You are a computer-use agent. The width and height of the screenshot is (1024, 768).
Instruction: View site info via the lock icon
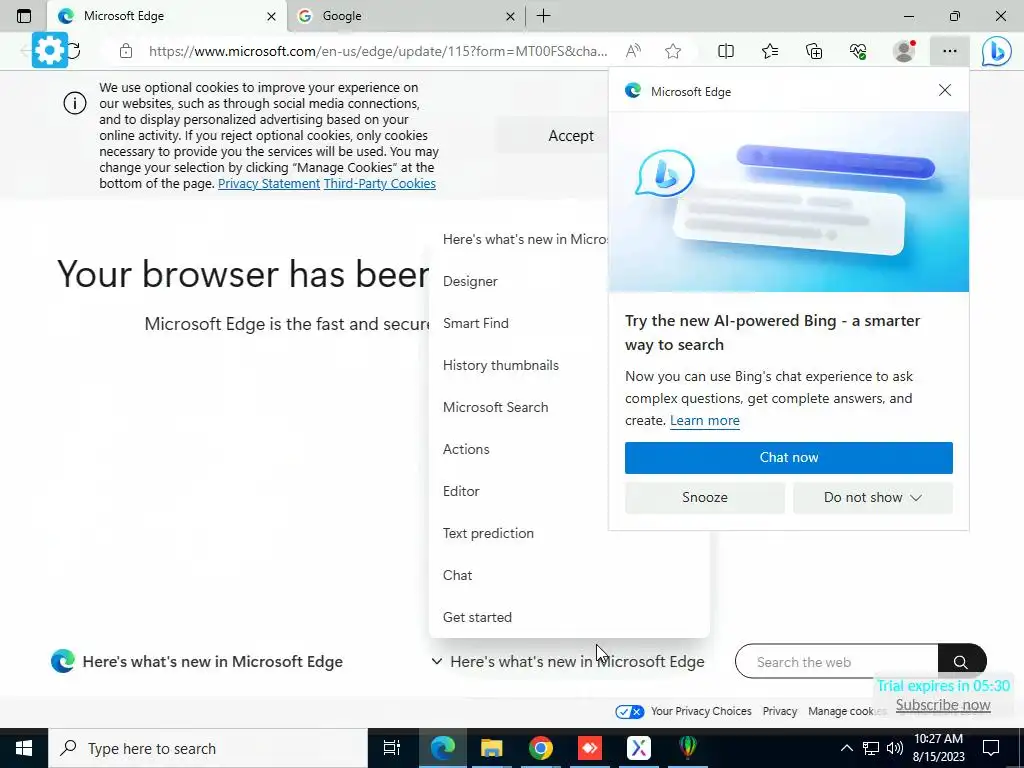tap(126, 51)
